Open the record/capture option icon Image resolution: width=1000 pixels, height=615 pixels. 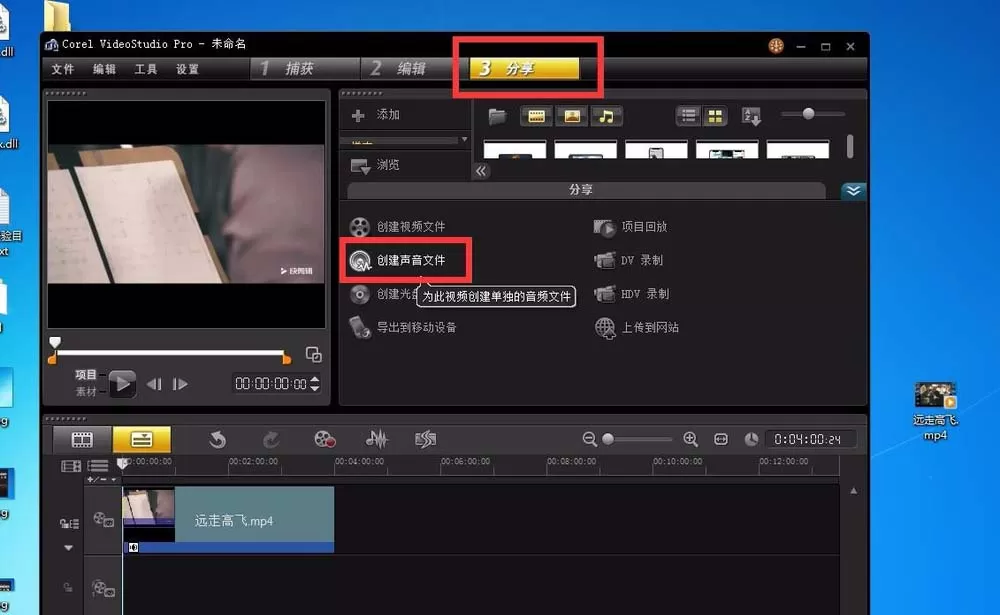coord(325,440)
